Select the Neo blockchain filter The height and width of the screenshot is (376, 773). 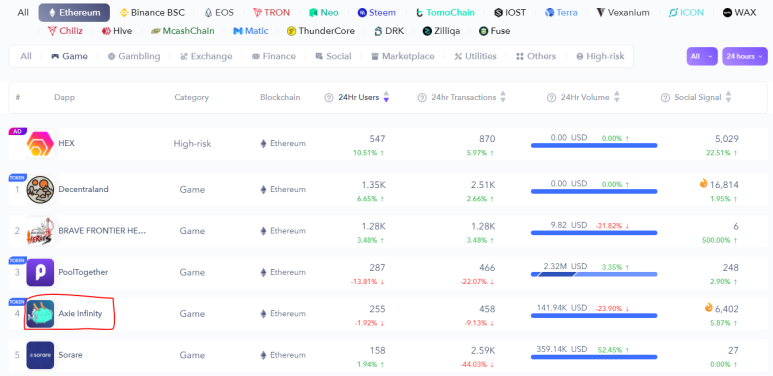324,13
